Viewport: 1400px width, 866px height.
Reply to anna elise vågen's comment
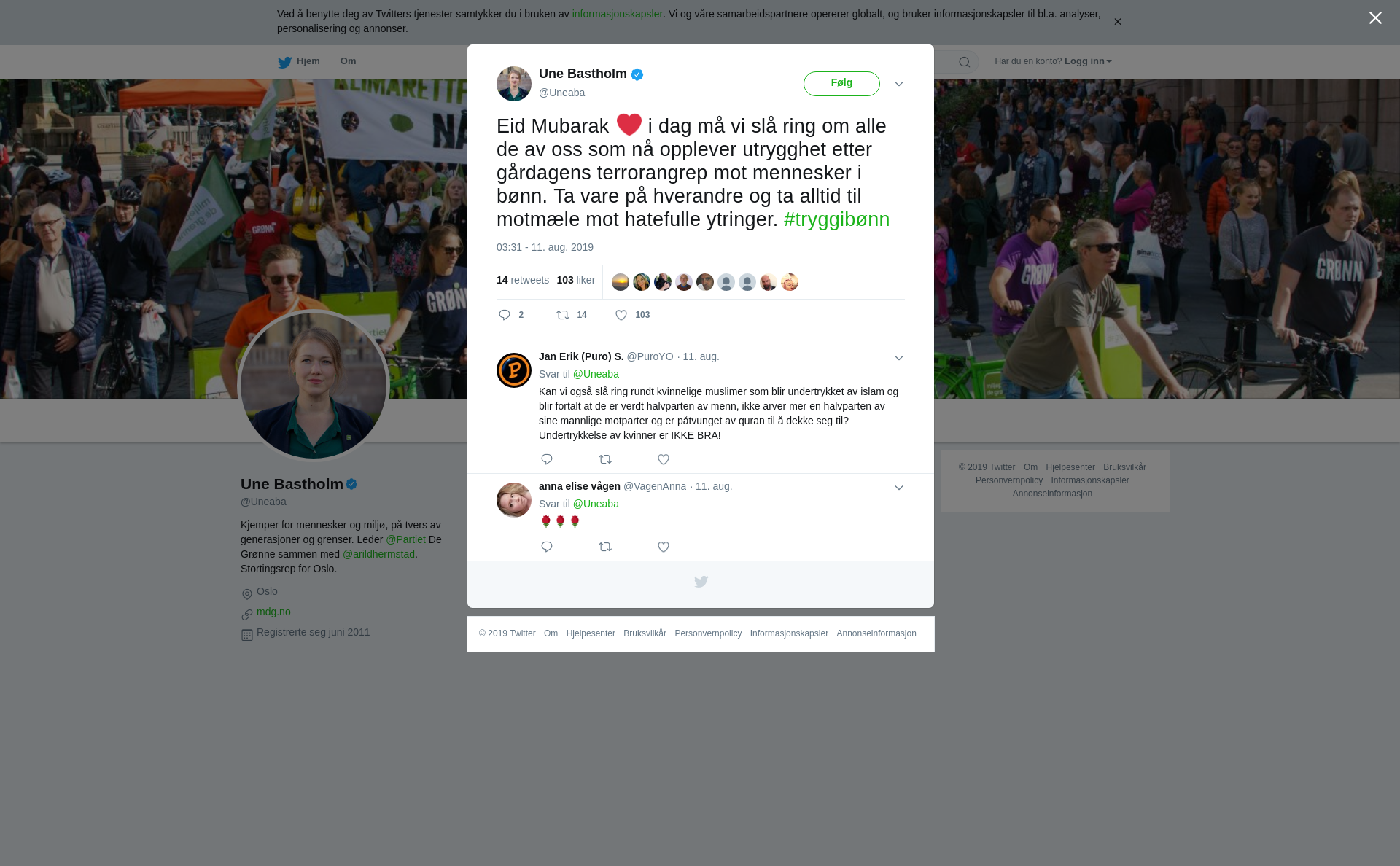pyautogui.click(x=547, y=547)
